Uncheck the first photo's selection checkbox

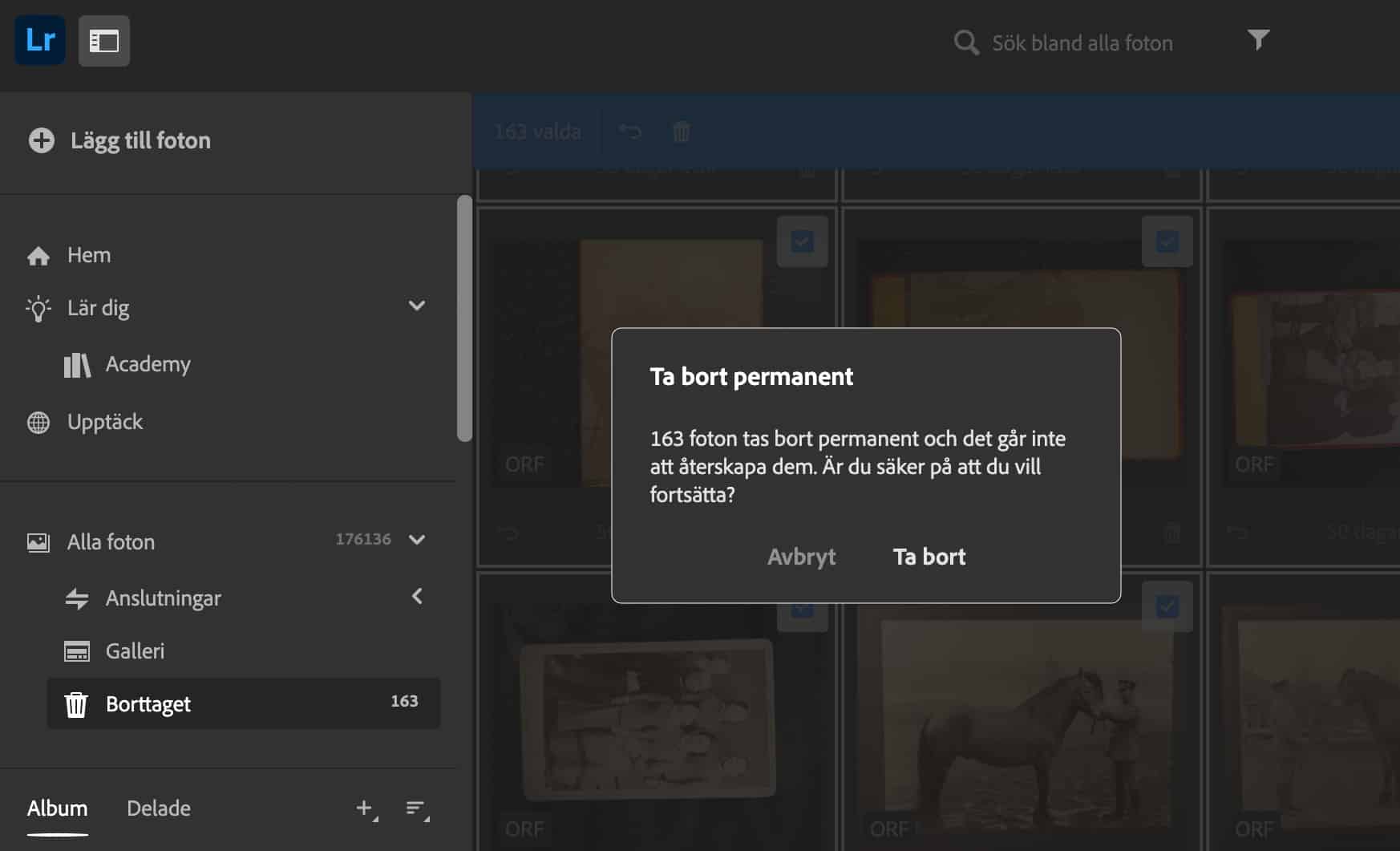pos(802,241)
